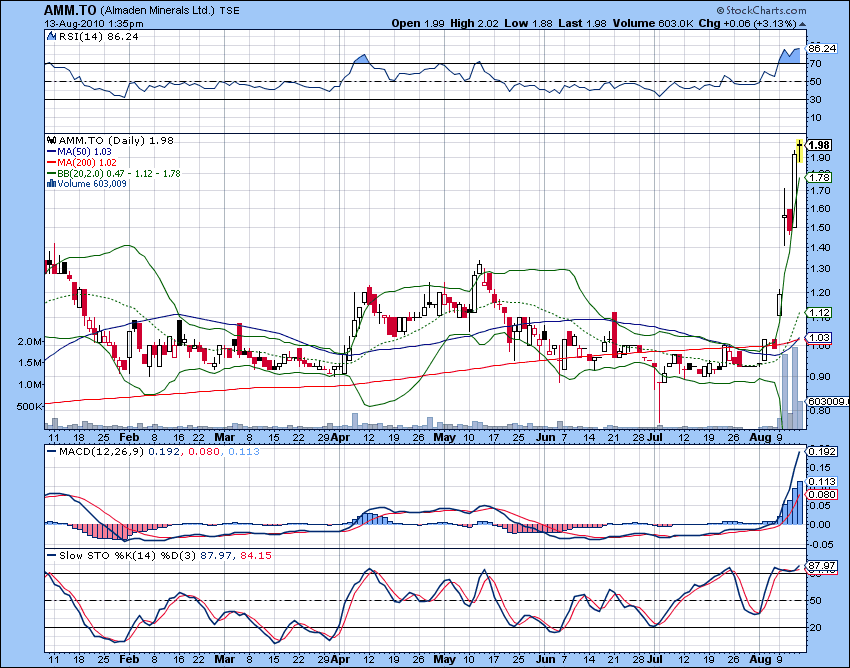Click the 1.0M volume axis label

30,384
